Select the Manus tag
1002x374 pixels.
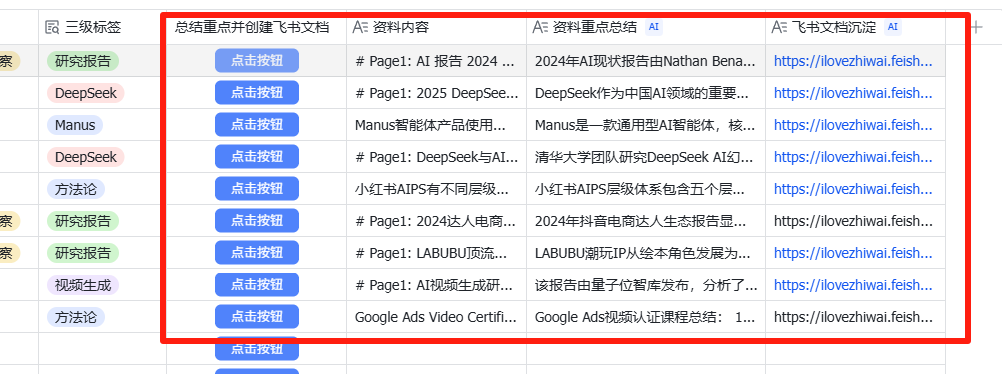[75, 125]
